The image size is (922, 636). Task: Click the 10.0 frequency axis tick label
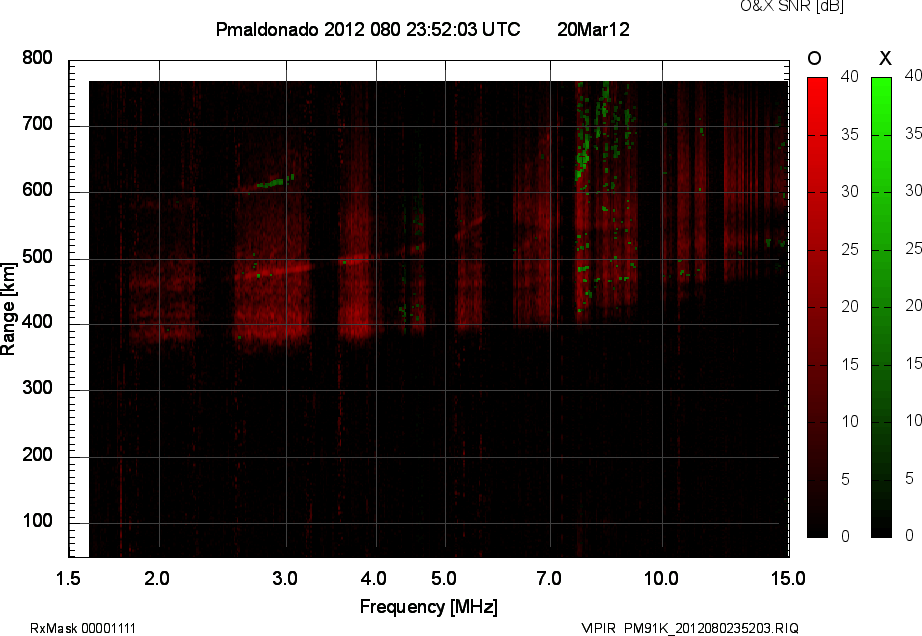pyautogui.click(x=661, y=578)
